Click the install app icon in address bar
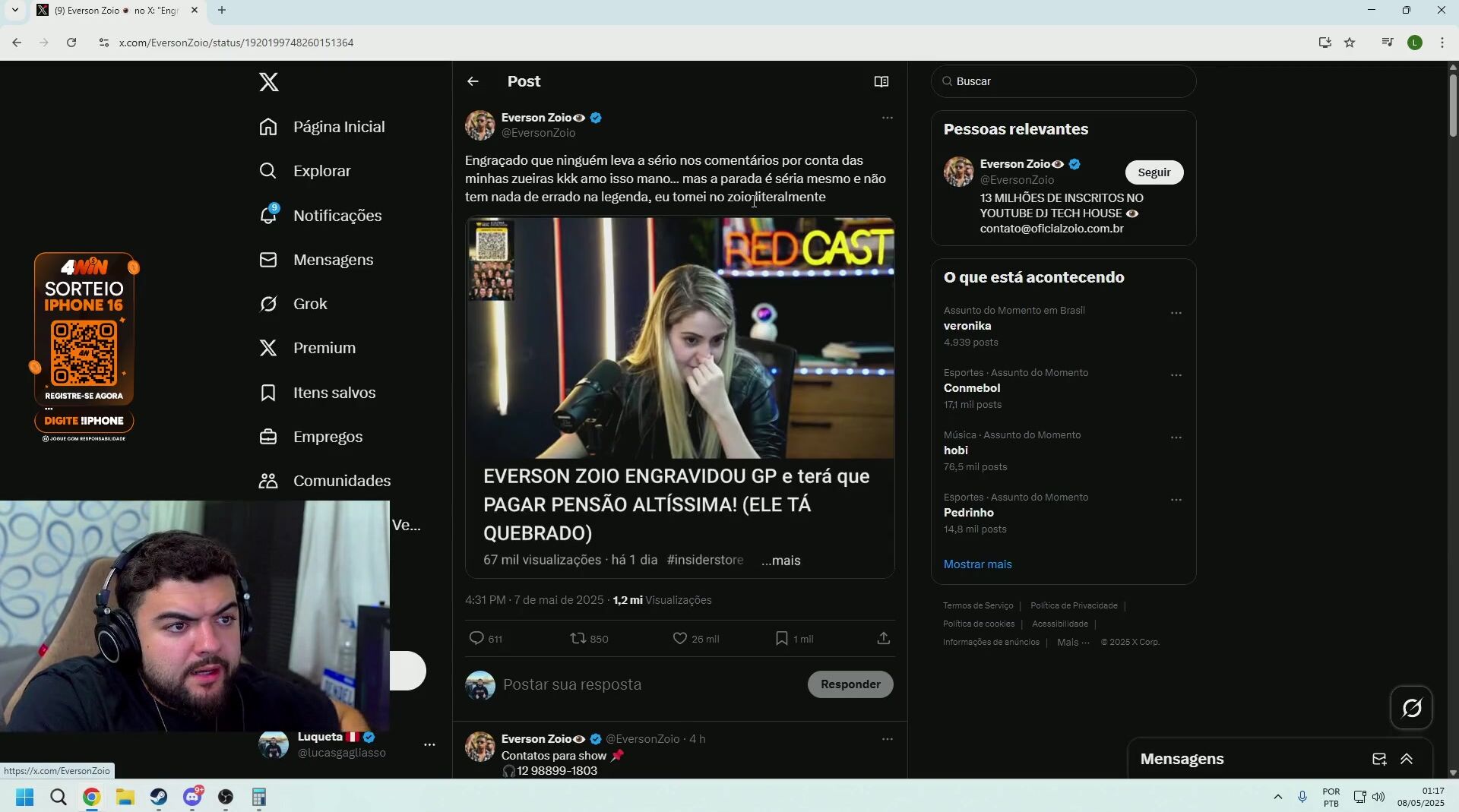Image resolution: width=1459 pixels, height=812 pixels. (x=1324, y=43)
